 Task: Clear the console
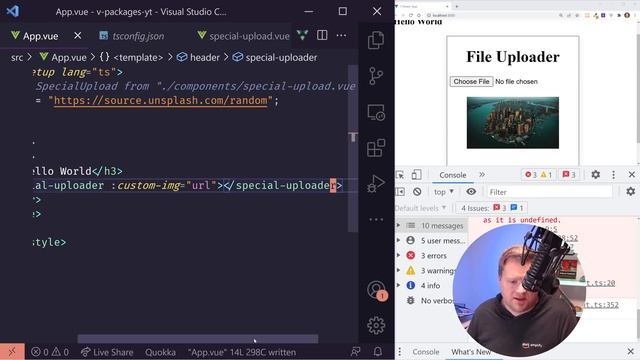(417, 191)
